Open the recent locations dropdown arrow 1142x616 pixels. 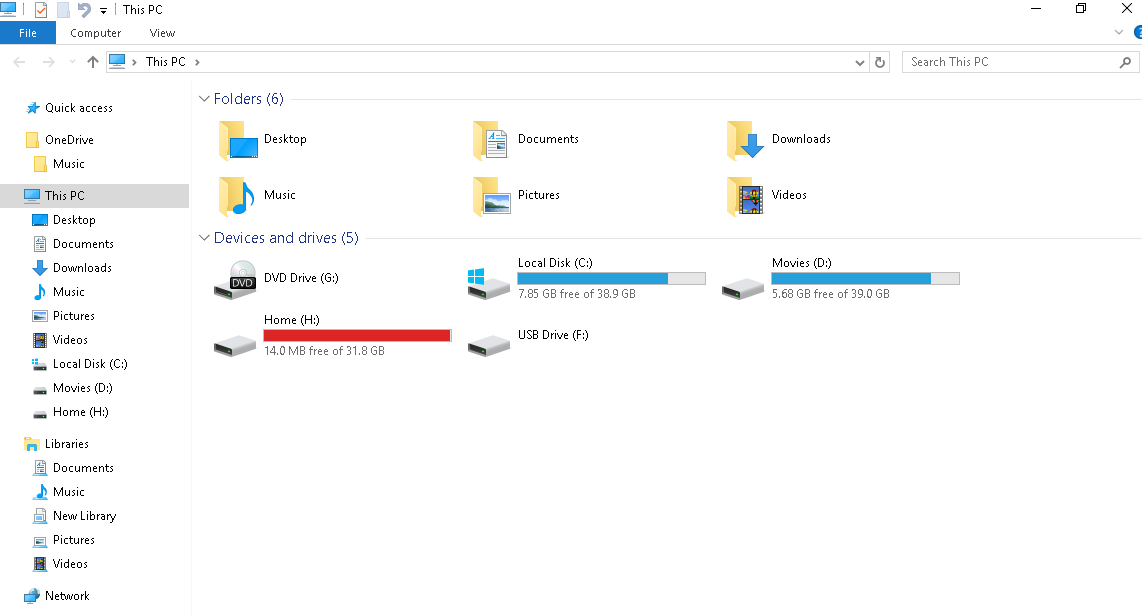tap(71, 62)
